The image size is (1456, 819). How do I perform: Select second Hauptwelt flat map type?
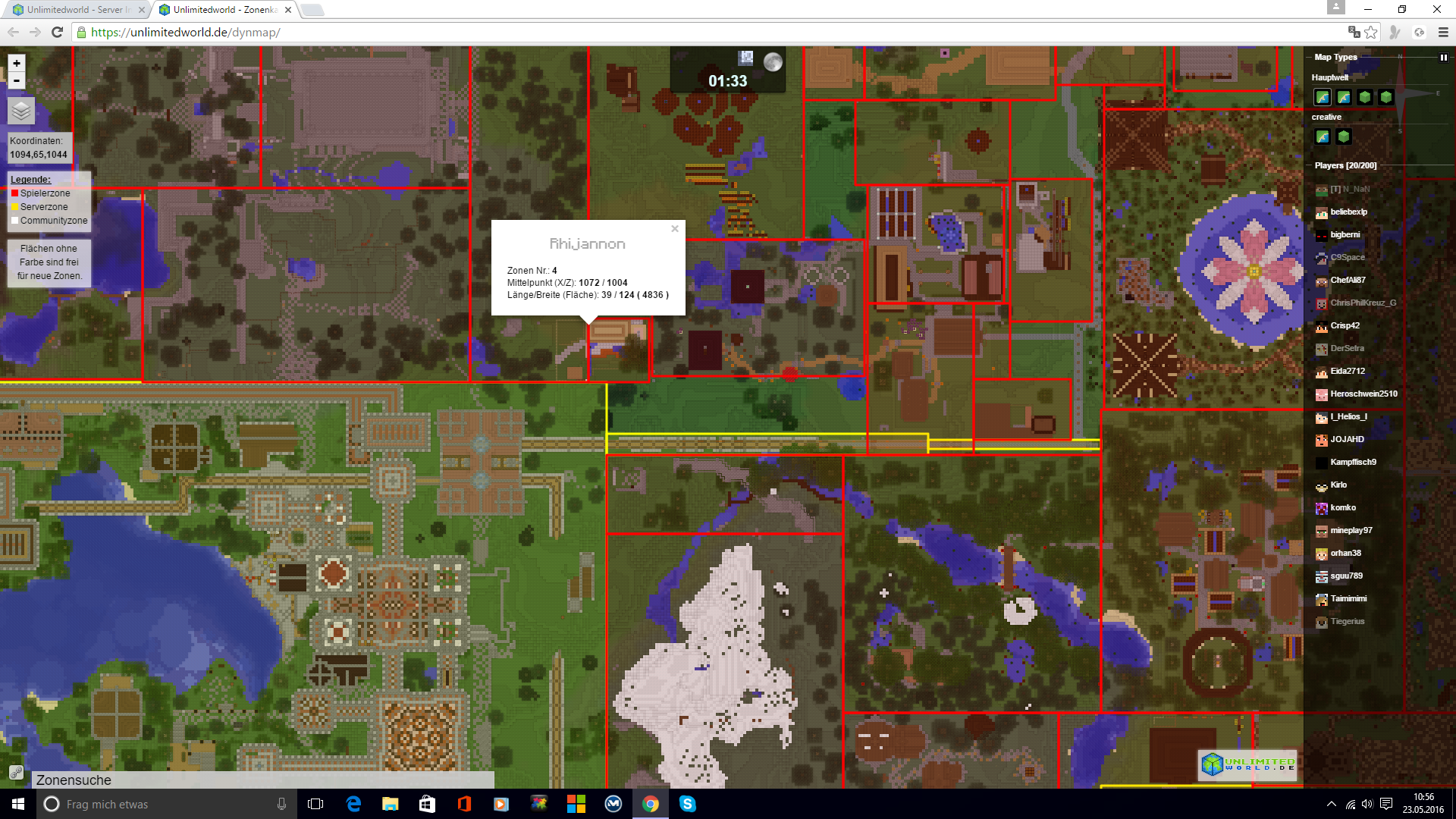point(1344,97)
